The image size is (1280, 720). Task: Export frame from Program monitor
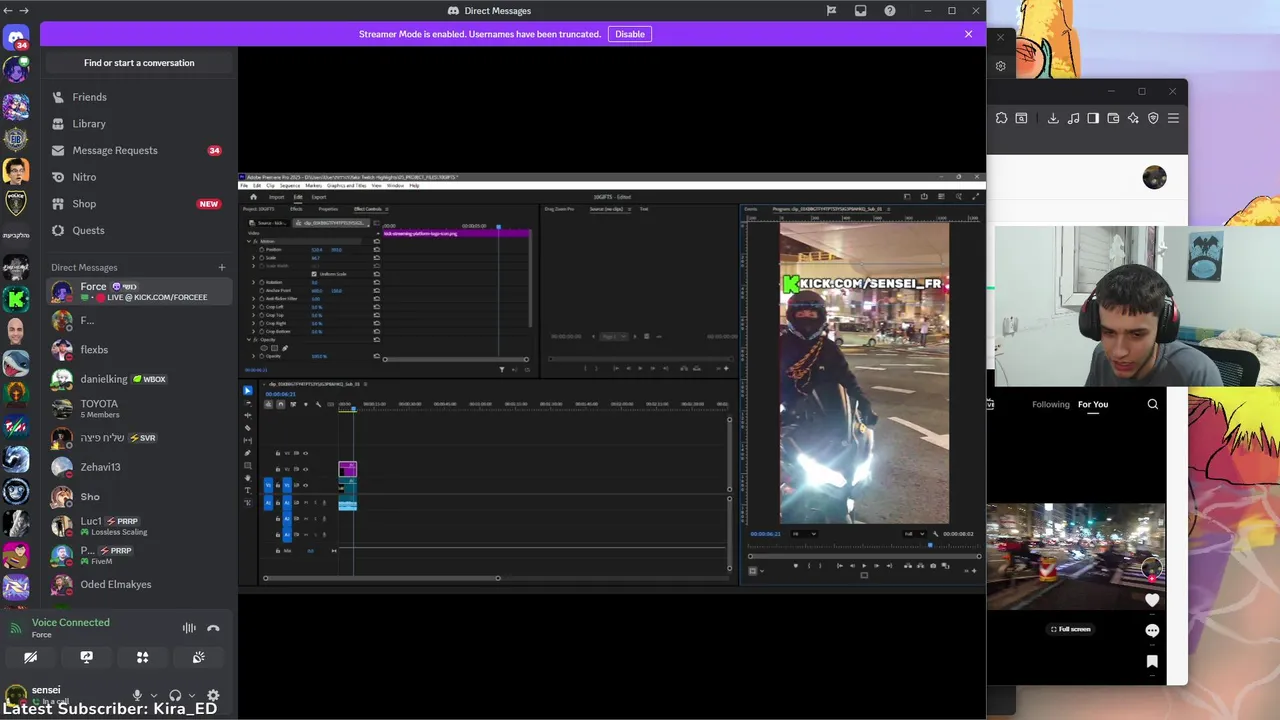pos(933,566)
